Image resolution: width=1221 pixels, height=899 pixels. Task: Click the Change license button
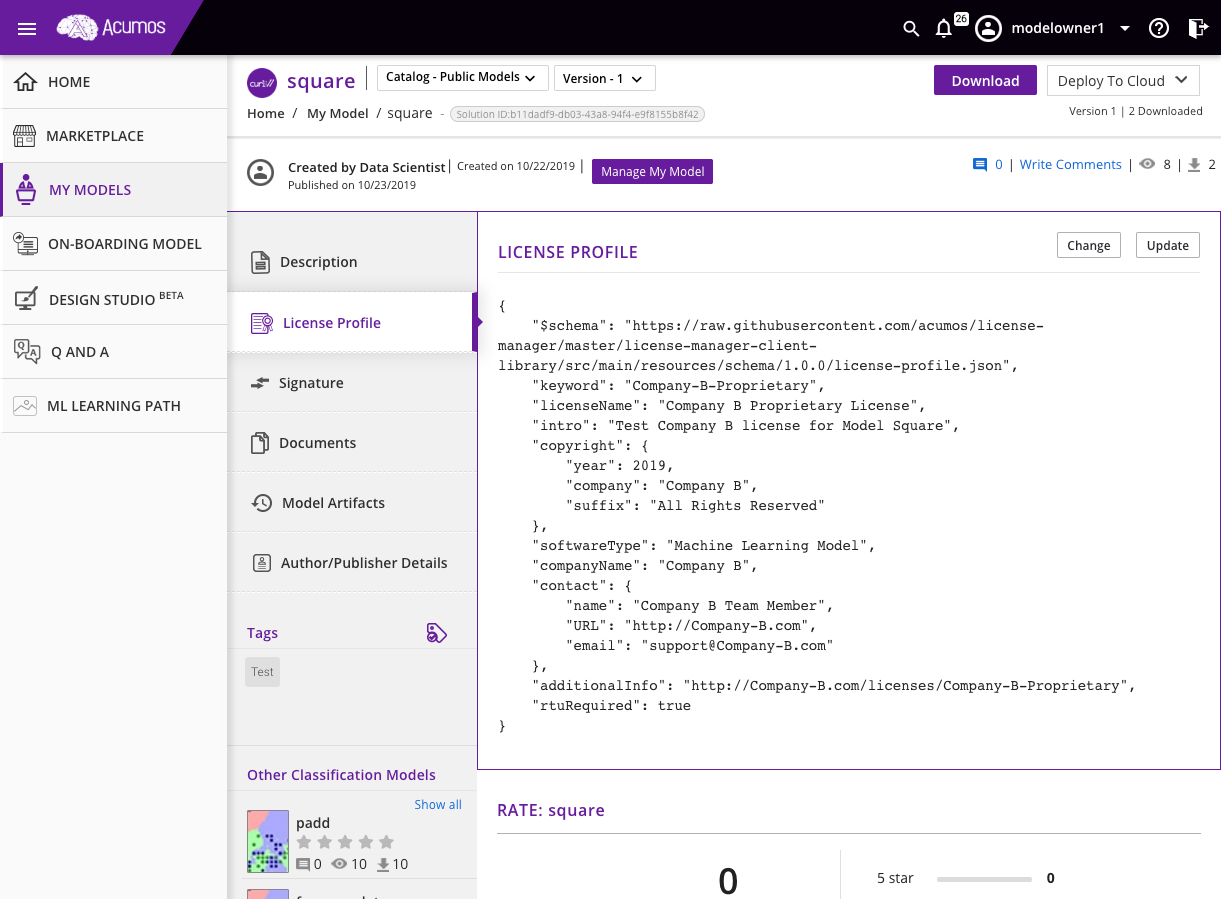[x=1089, y=245]
